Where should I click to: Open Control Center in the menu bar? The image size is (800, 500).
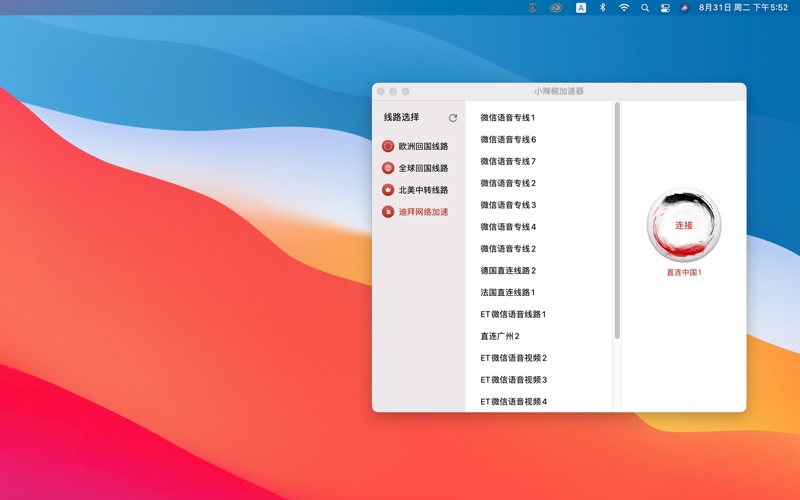tap(665, 8)
